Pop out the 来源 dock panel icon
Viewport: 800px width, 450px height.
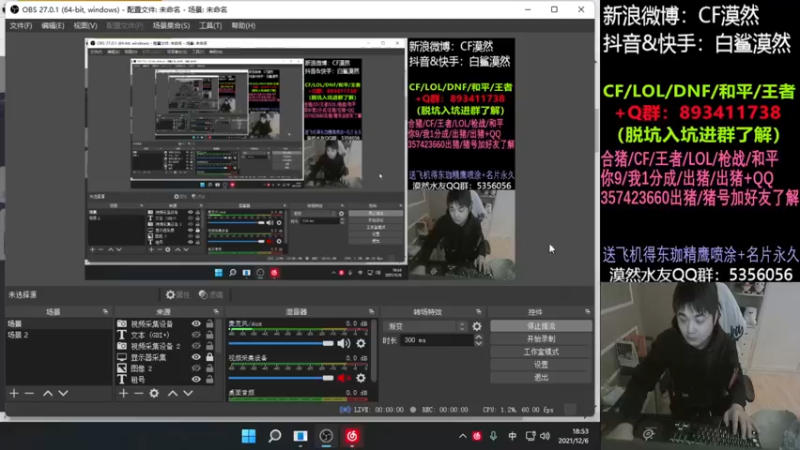[x=216, y=311]
